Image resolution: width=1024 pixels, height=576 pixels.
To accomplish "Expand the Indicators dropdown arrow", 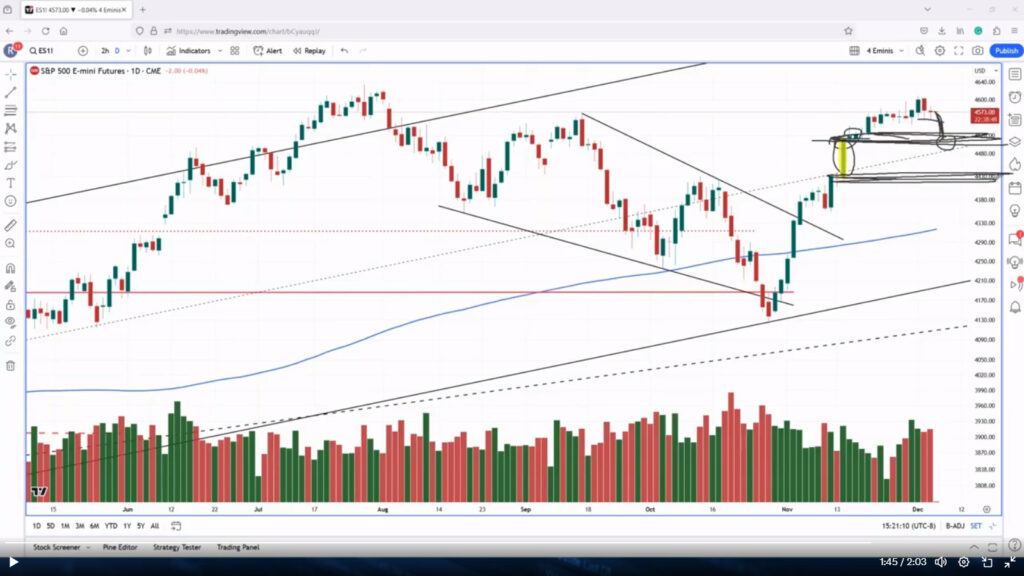I will [x=219, y=51].
